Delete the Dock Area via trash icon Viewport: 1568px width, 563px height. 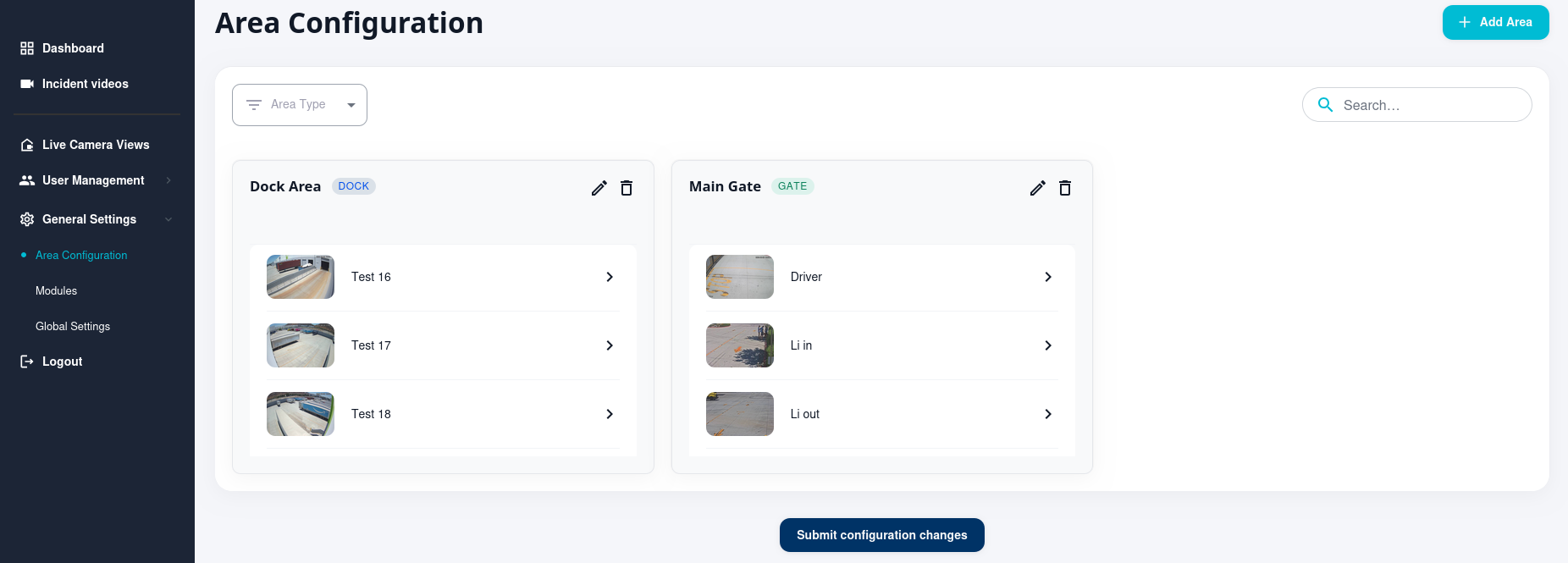(627, 188)
